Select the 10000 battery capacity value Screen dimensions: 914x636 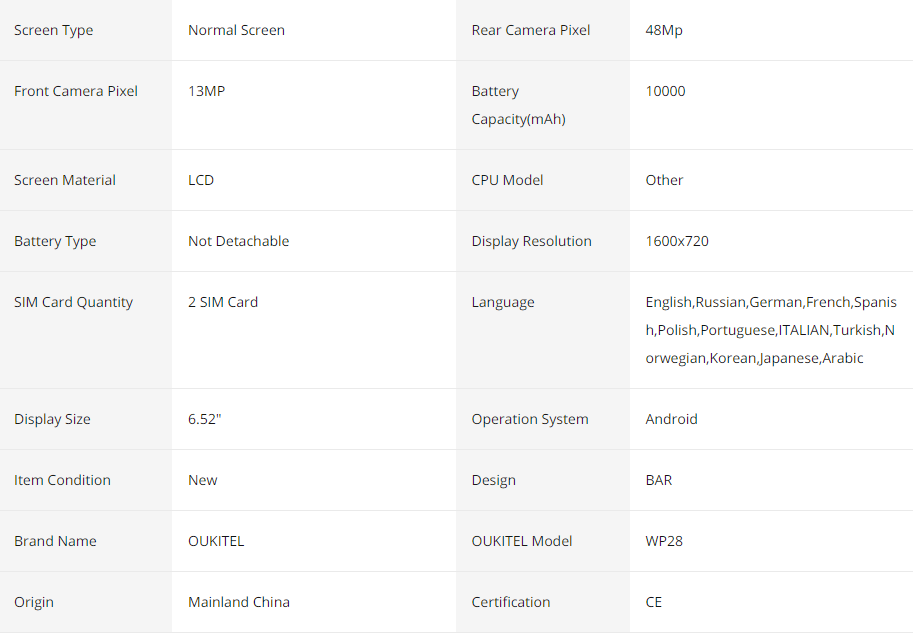tap(665, 91)
